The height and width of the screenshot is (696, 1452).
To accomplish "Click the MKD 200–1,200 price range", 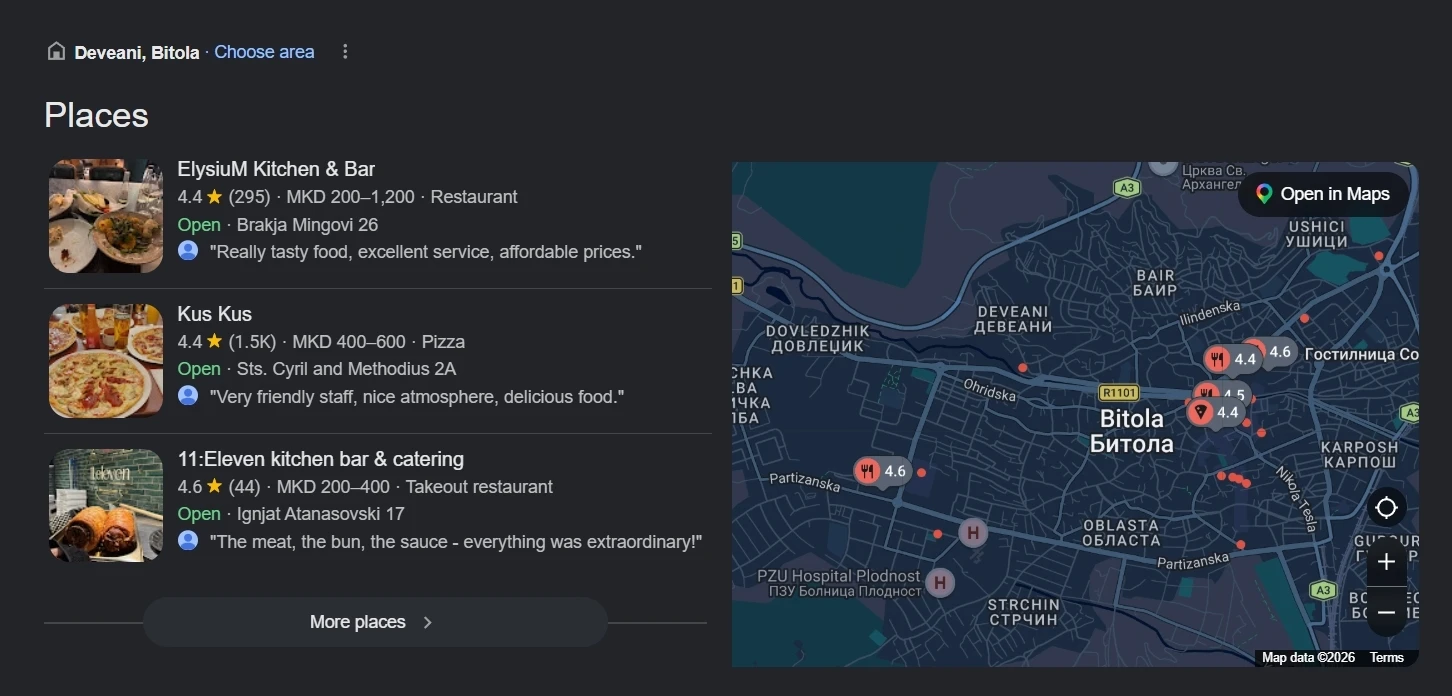I will pyautogui.click(x=351, y=197).
